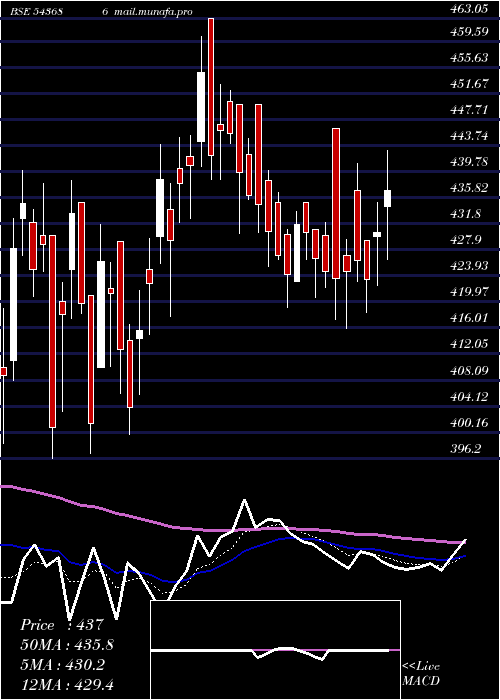500x700 pixels.
Task: Select the 455.63 price axis label
Action: [468, 58]
